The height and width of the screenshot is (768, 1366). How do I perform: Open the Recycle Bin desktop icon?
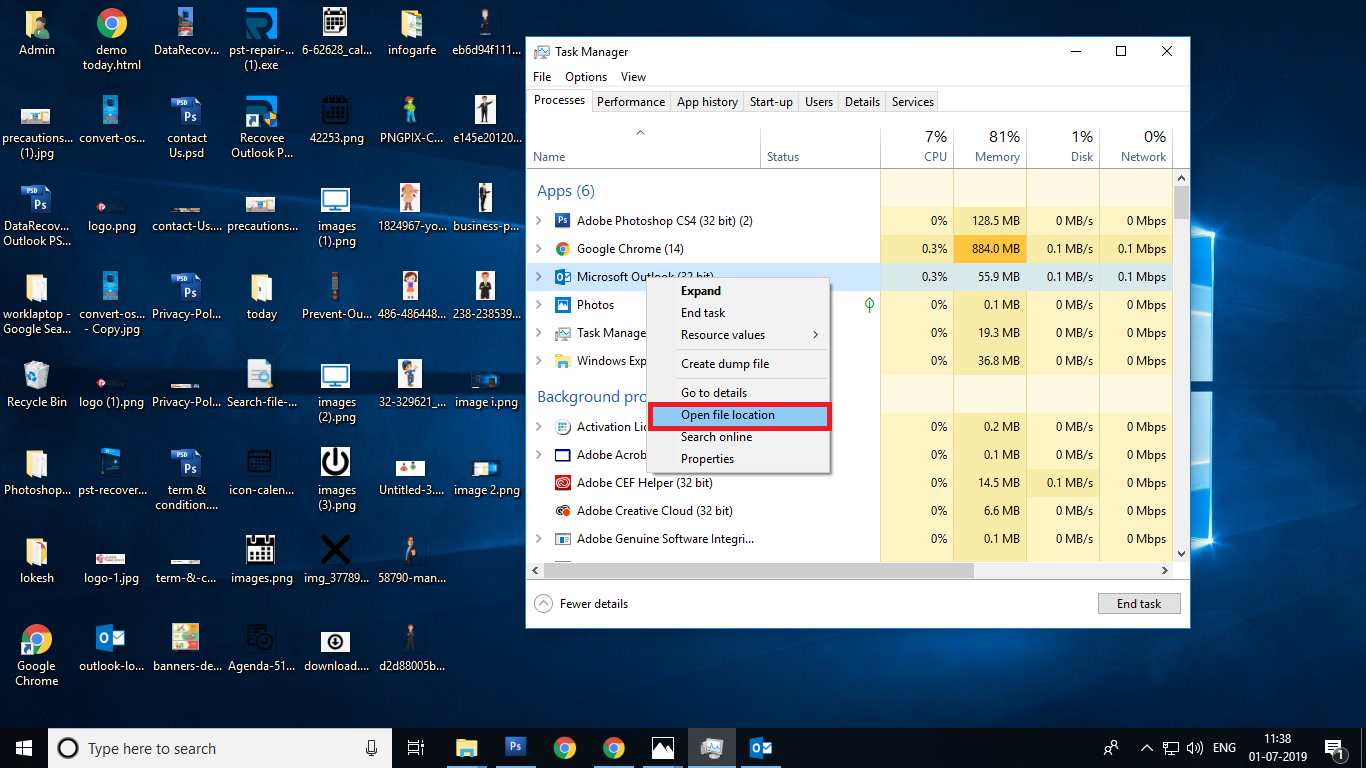click(37, 384)
